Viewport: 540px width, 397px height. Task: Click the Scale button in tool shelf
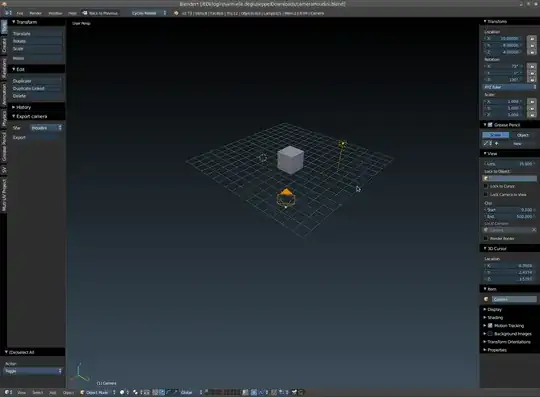37,49
